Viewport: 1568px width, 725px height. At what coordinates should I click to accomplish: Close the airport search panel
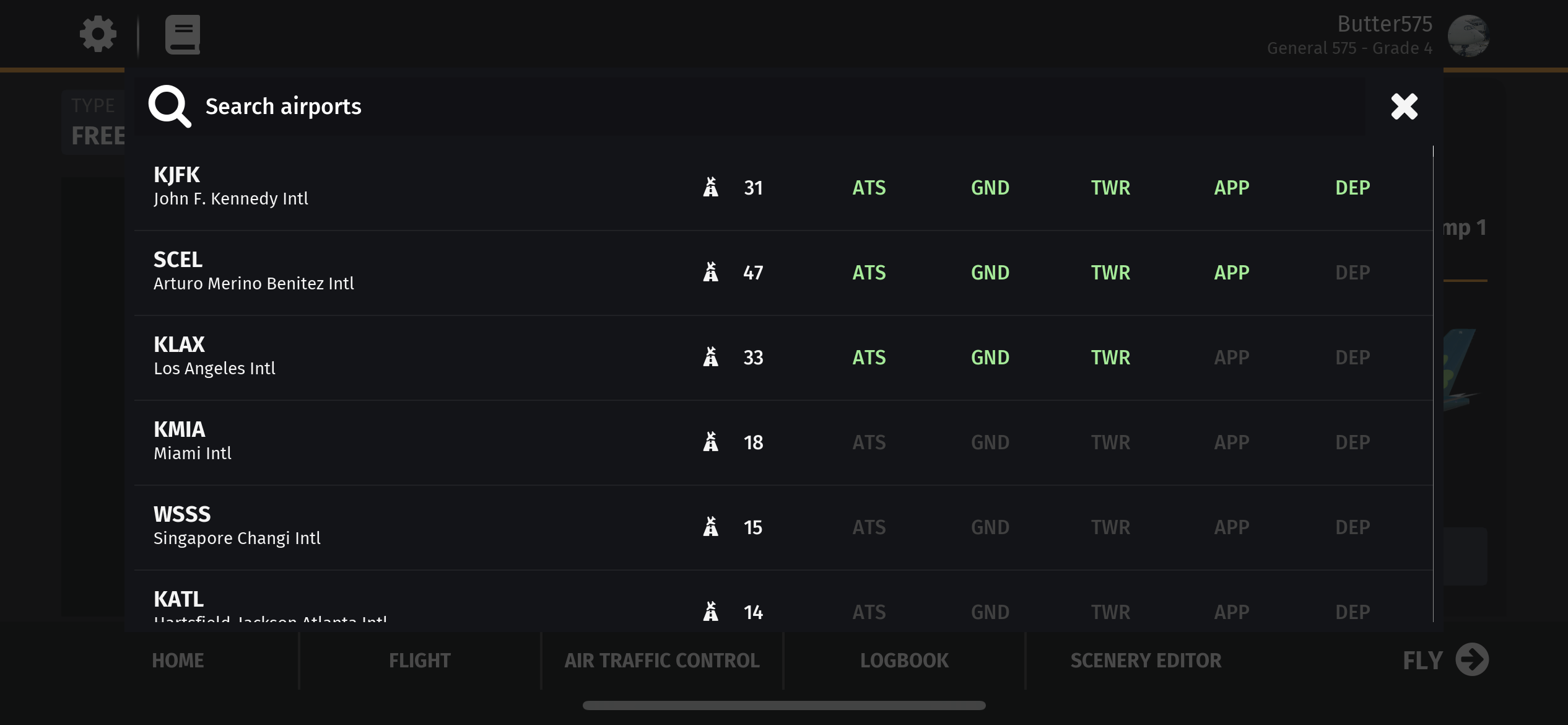[x=1404, y=107]
